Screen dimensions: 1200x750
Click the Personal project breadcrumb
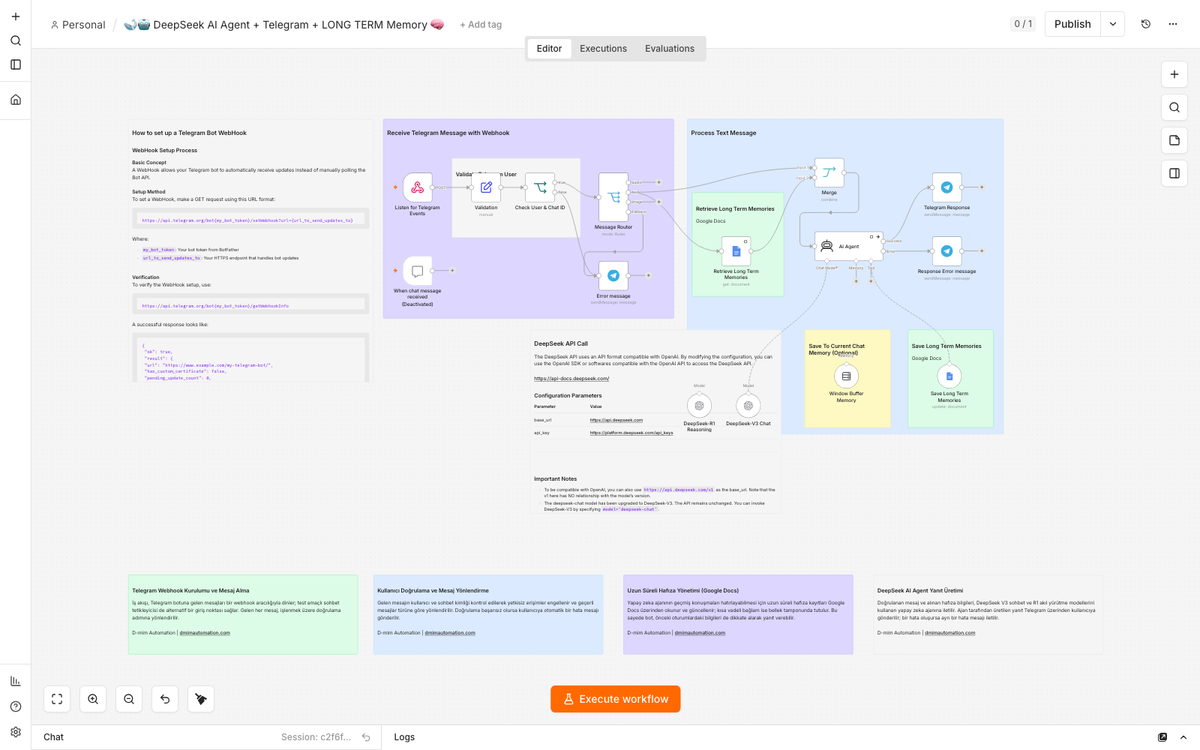(x=77, y=25)
